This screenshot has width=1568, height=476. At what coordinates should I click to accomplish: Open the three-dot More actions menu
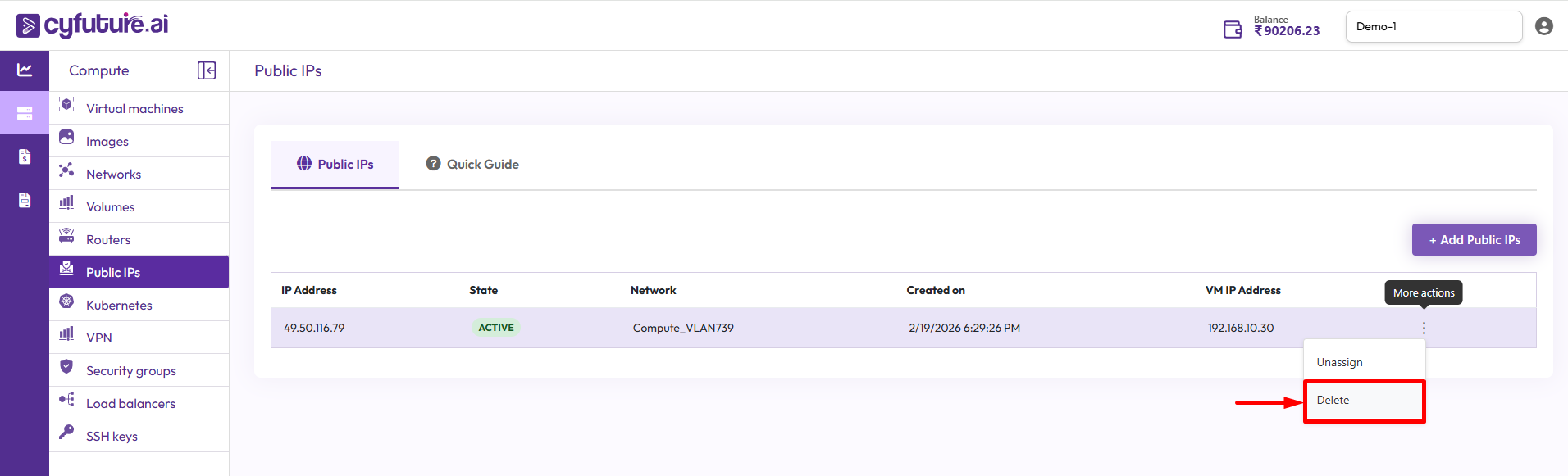coord(1424,328)
